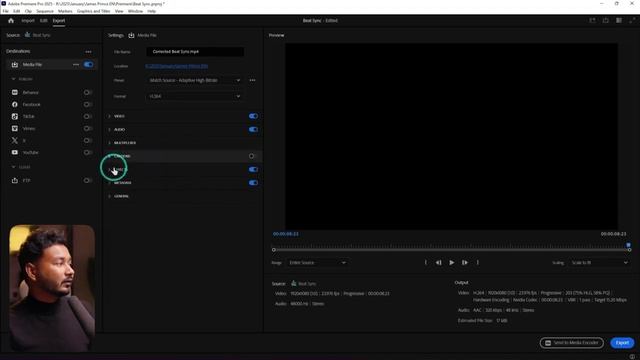Open the Help menu
Image resolution: width=640 pixels, height=360 pixels.
pos(151,11)
